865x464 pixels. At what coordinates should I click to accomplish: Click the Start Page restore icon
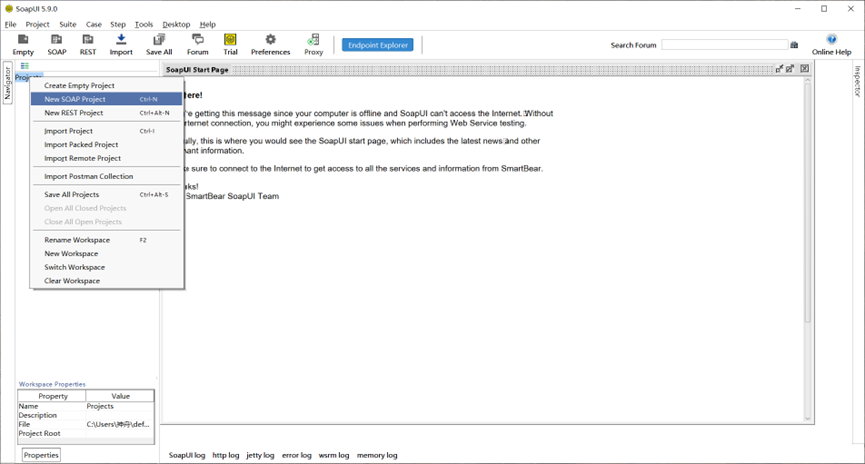coord(779,69)
